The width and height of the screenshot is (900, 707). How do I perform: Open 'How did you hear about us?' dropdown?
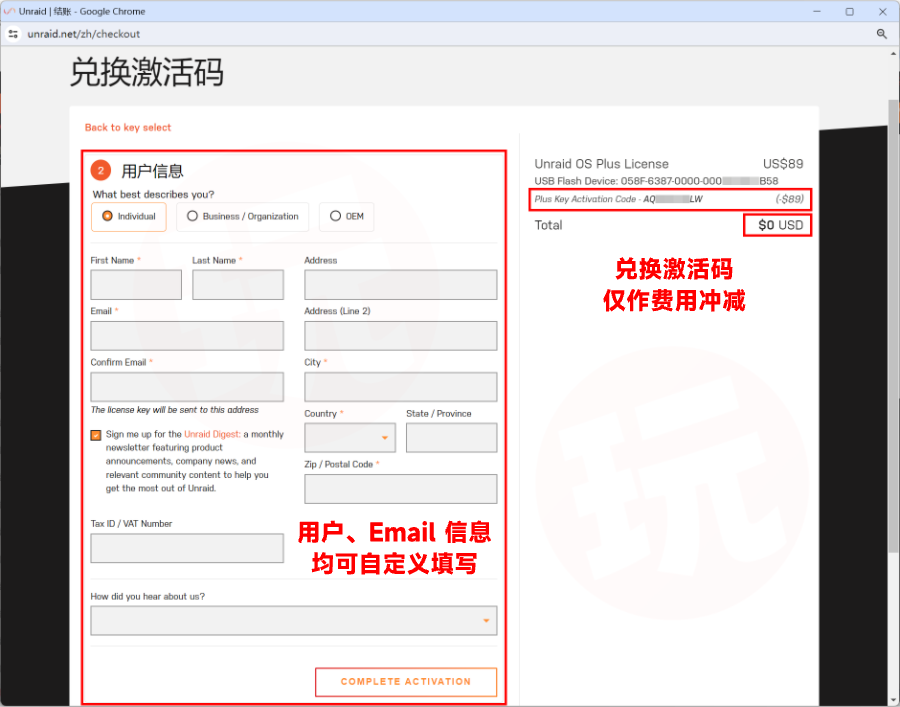[293, 620]
